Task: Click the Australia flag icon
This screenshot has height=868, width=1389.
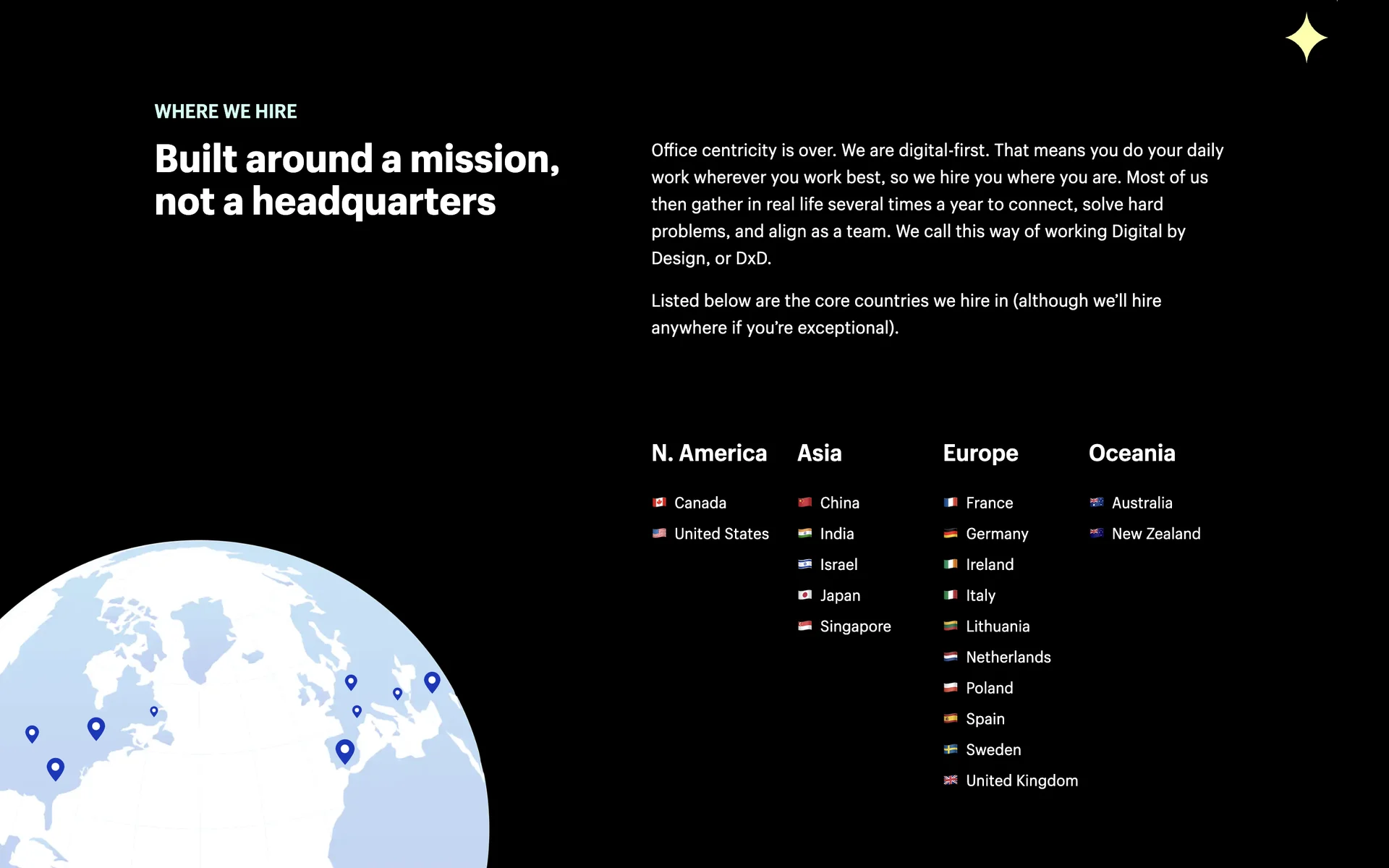Action: tap(1097, 502)
